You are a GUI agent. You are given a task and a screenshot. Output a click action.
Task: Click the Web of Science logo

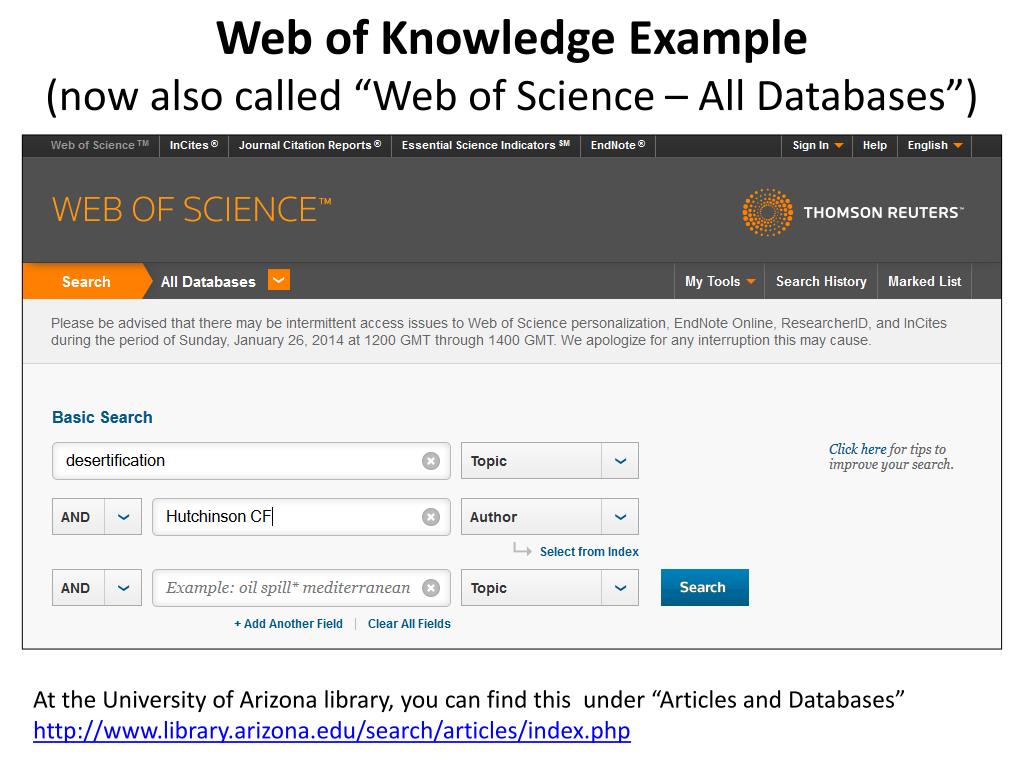pos(191,210)
